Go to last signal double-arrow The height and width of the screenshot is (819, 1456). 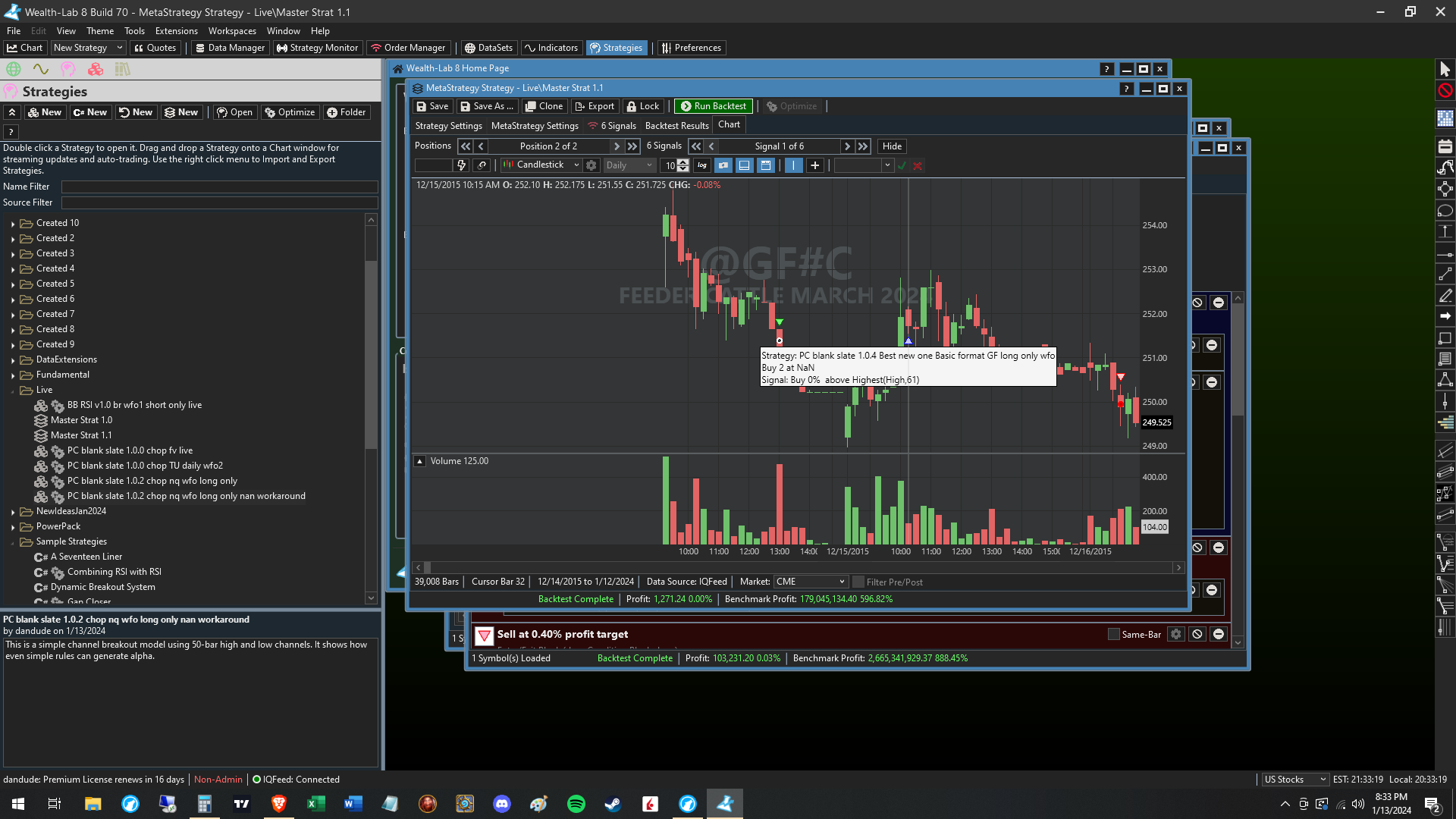click(863, 146)
